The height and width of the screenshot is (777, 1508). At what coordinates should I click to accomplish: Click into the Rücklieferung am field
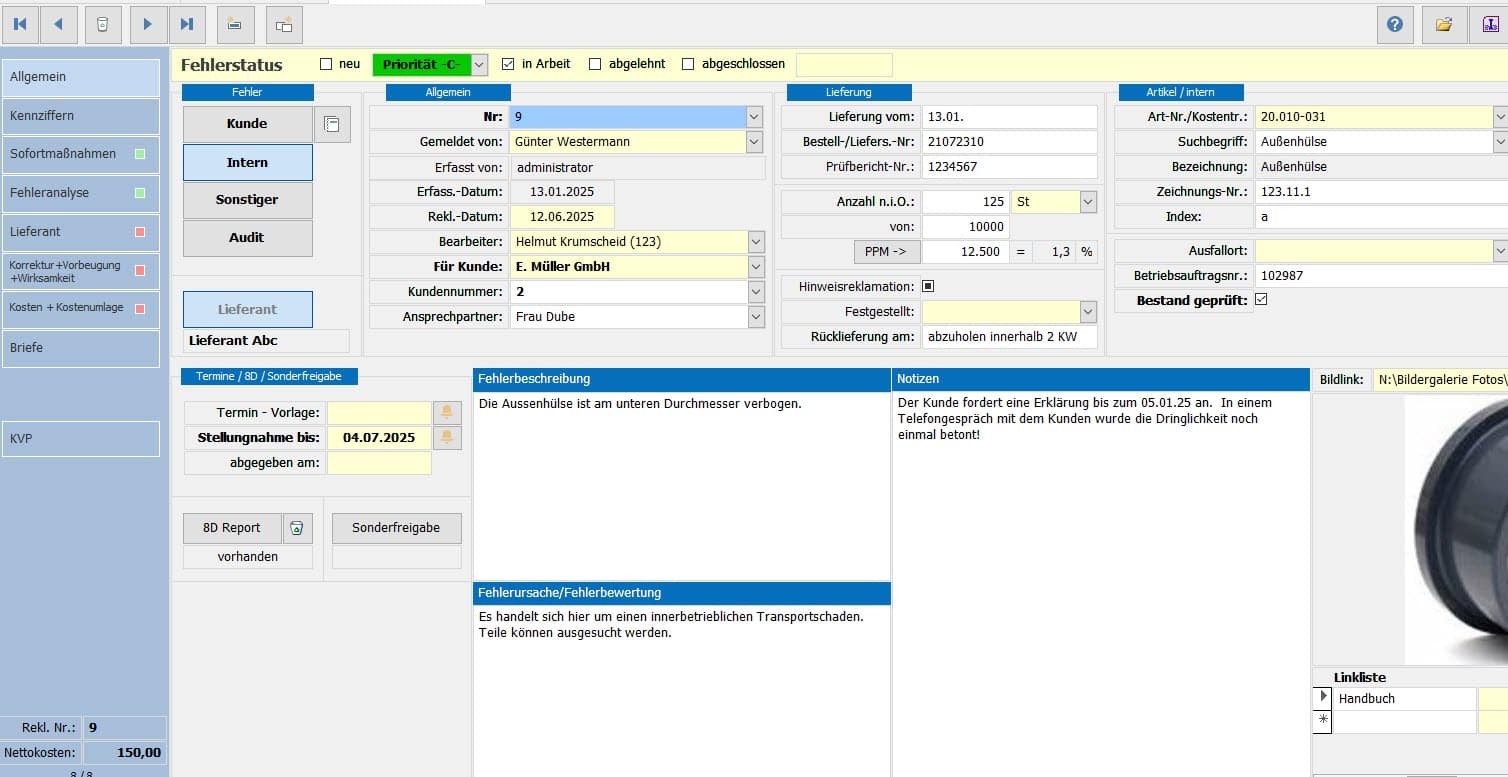(1008, 337)
